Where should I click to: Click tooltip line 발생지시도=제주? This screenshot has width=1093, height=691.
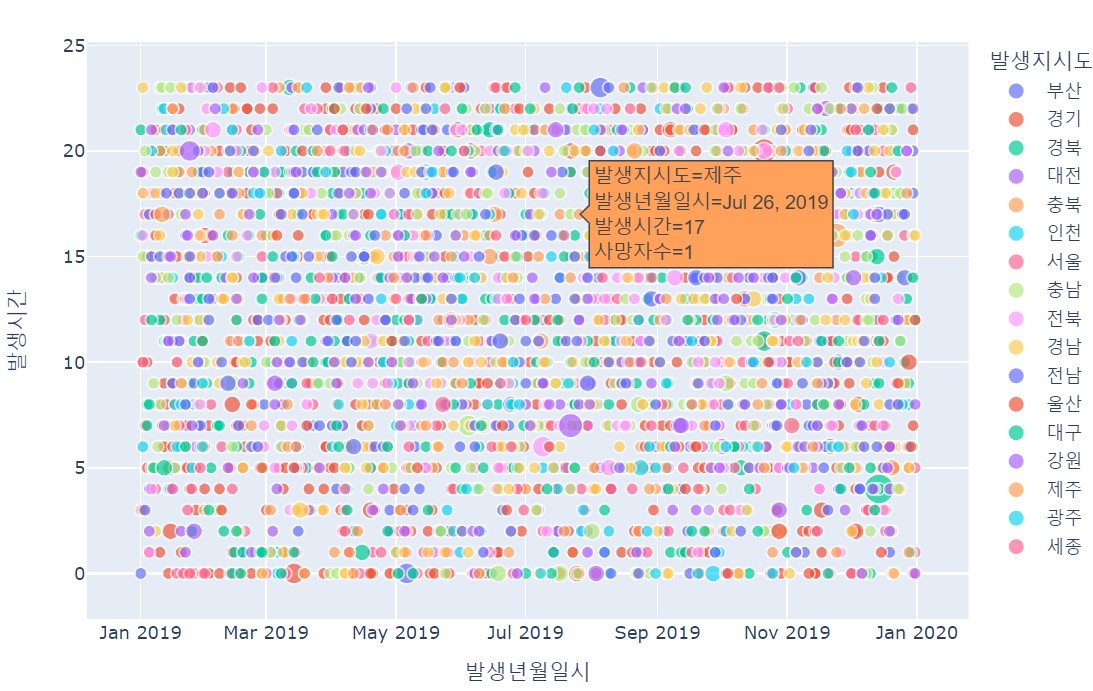pos(668,175)
